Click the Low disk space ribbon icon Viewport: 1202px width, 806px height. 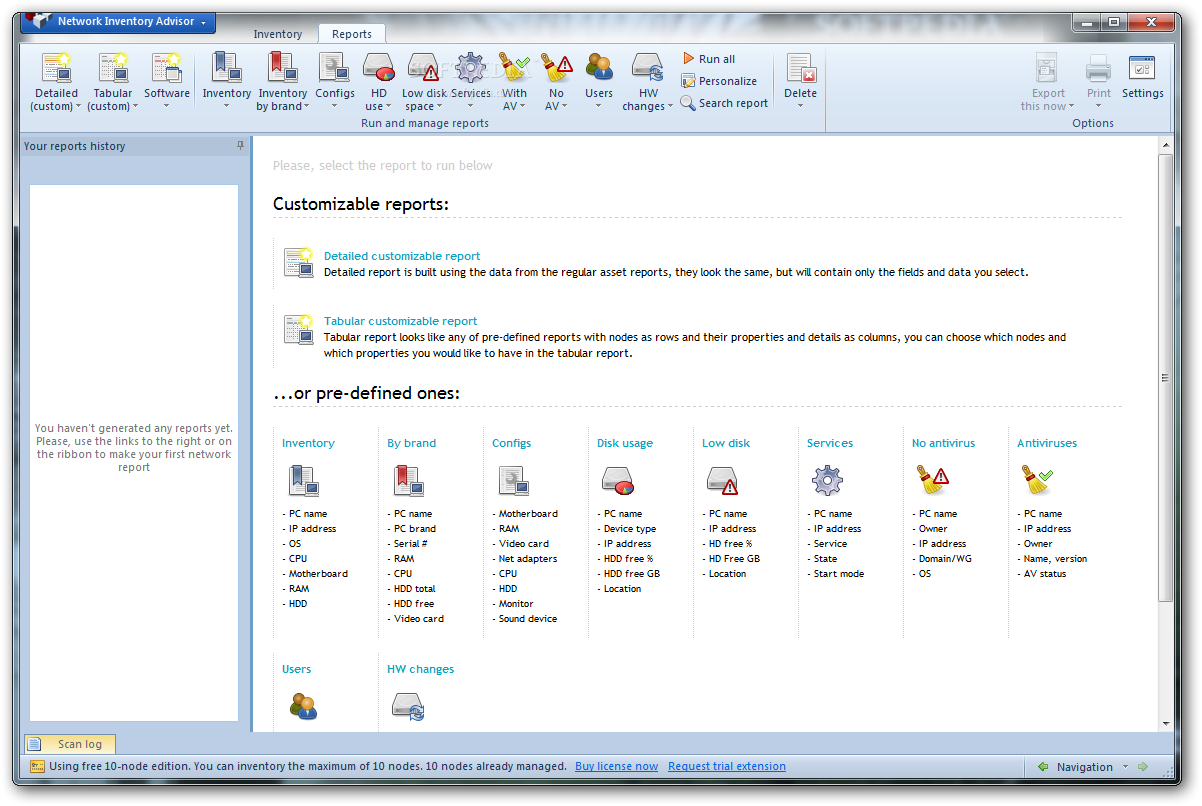point(426,68)
